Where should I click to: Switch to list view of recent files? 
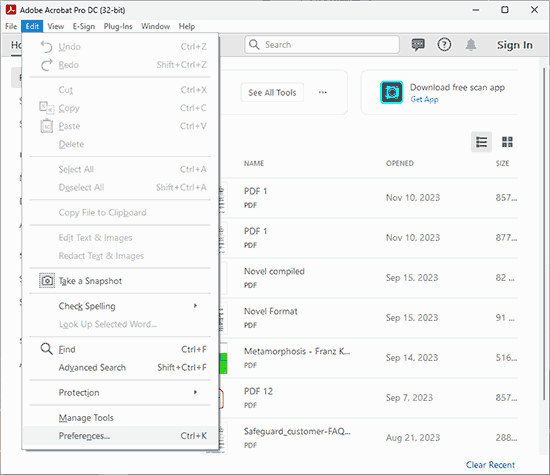click(x=481, y=142)
